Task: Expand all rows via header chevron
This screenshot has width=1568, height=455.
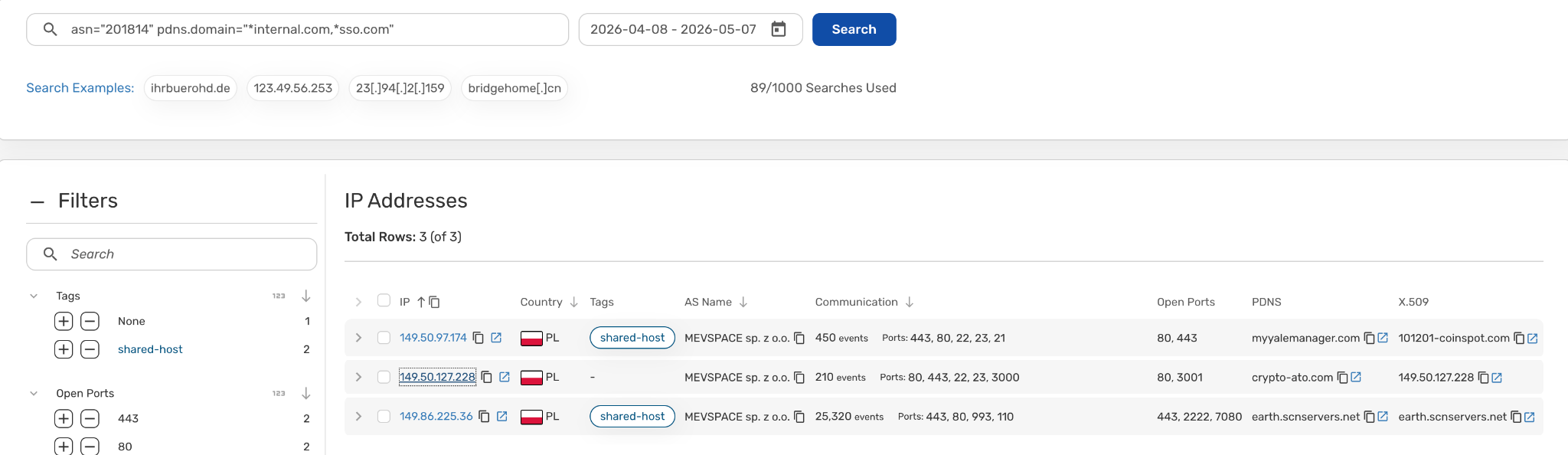Action: coord(358,302)
